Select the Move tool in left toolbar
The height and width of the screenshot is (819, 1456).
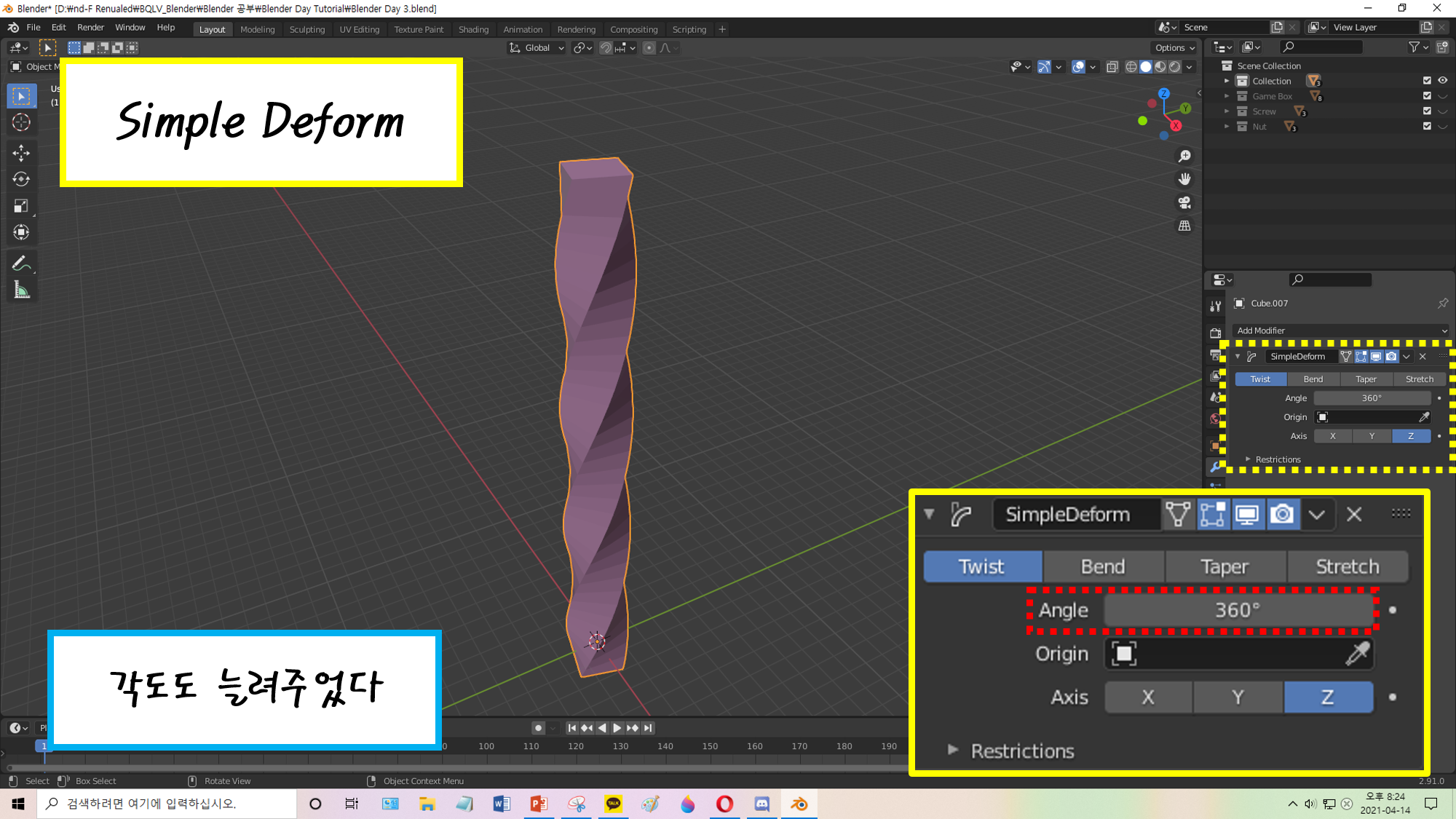click(21, 152)
